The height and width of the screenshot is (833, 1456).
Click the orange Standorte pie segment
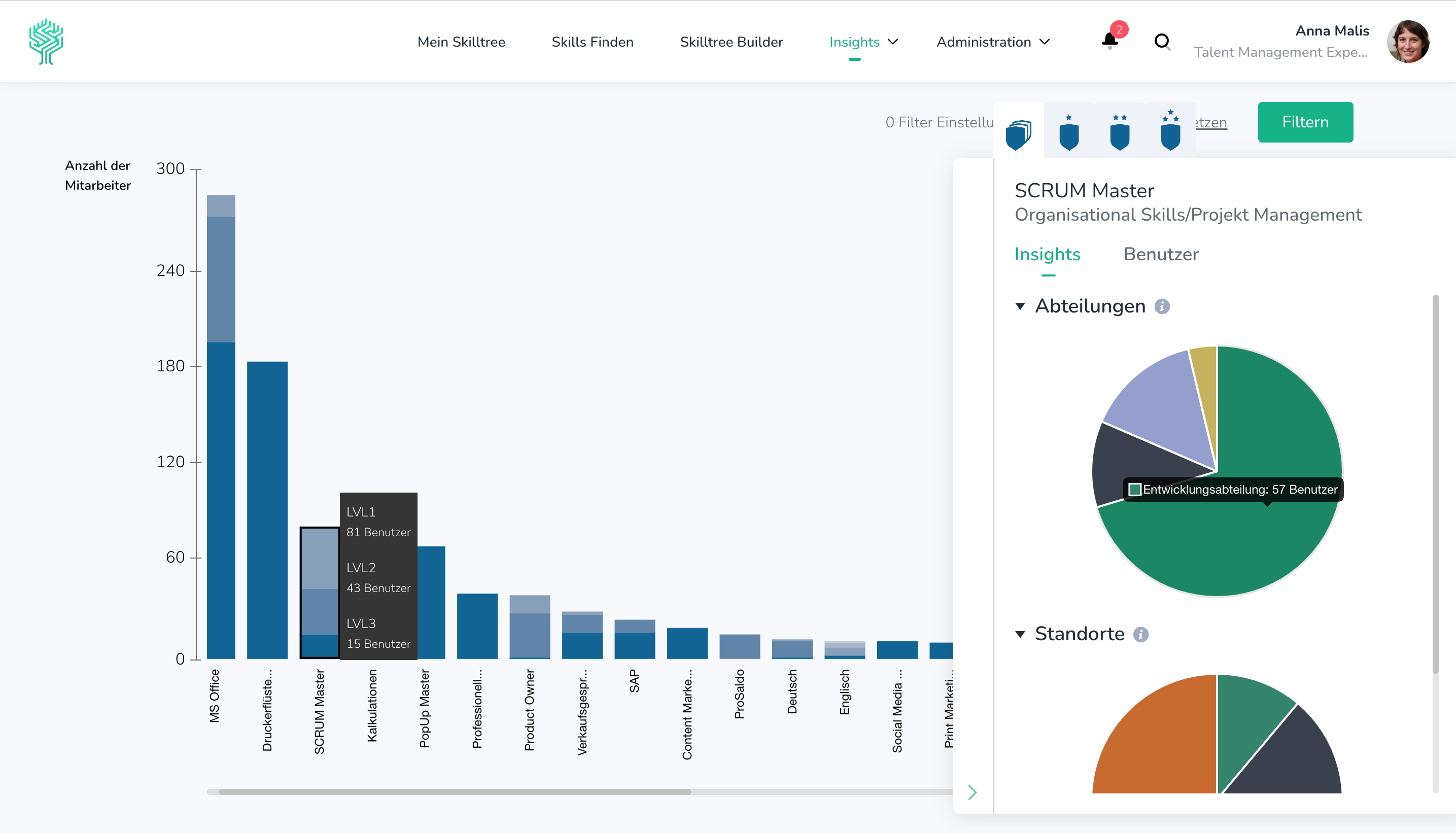[1161, 744]
